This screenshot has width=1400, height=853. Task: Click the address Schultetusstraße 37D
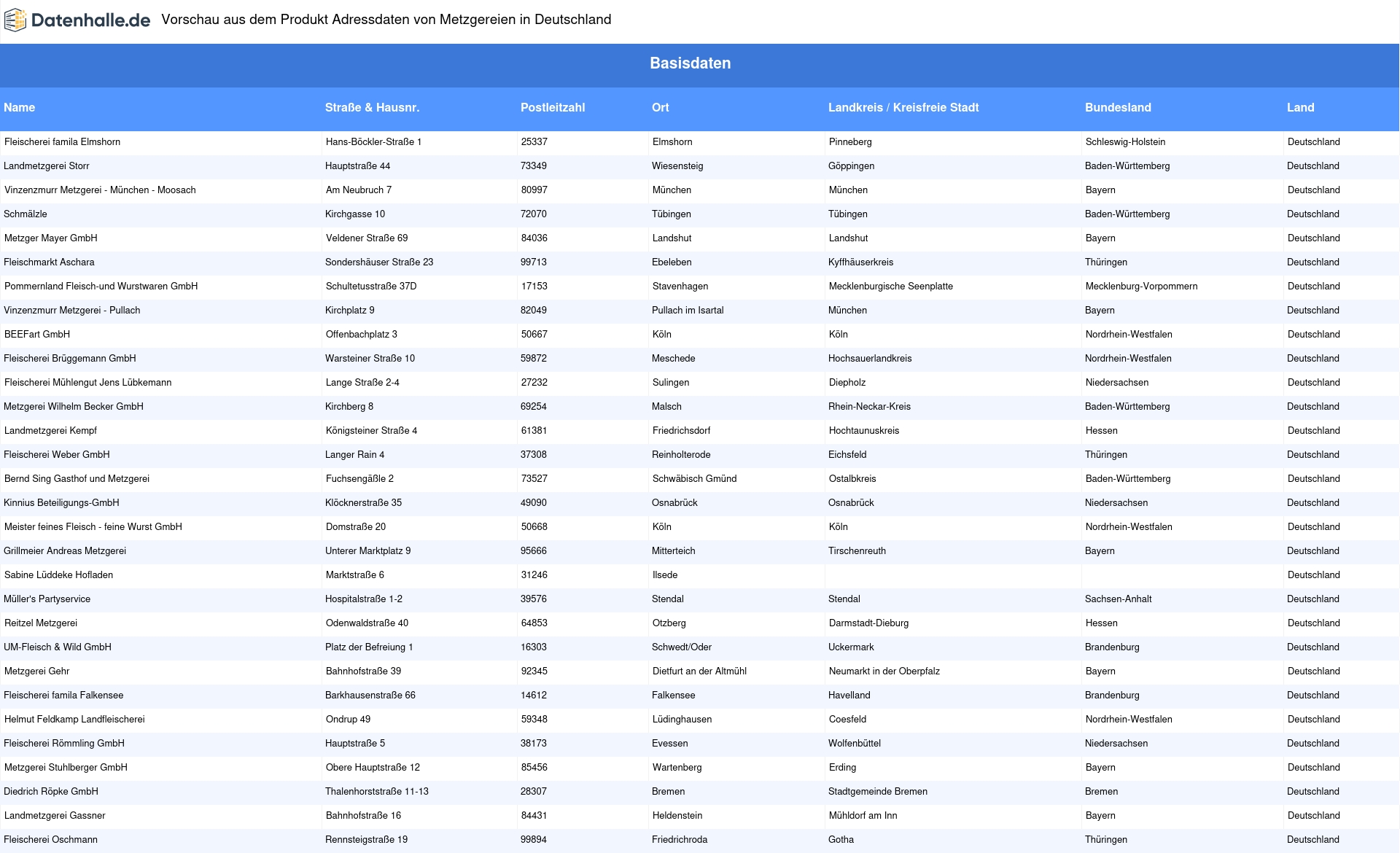point(371,287)
